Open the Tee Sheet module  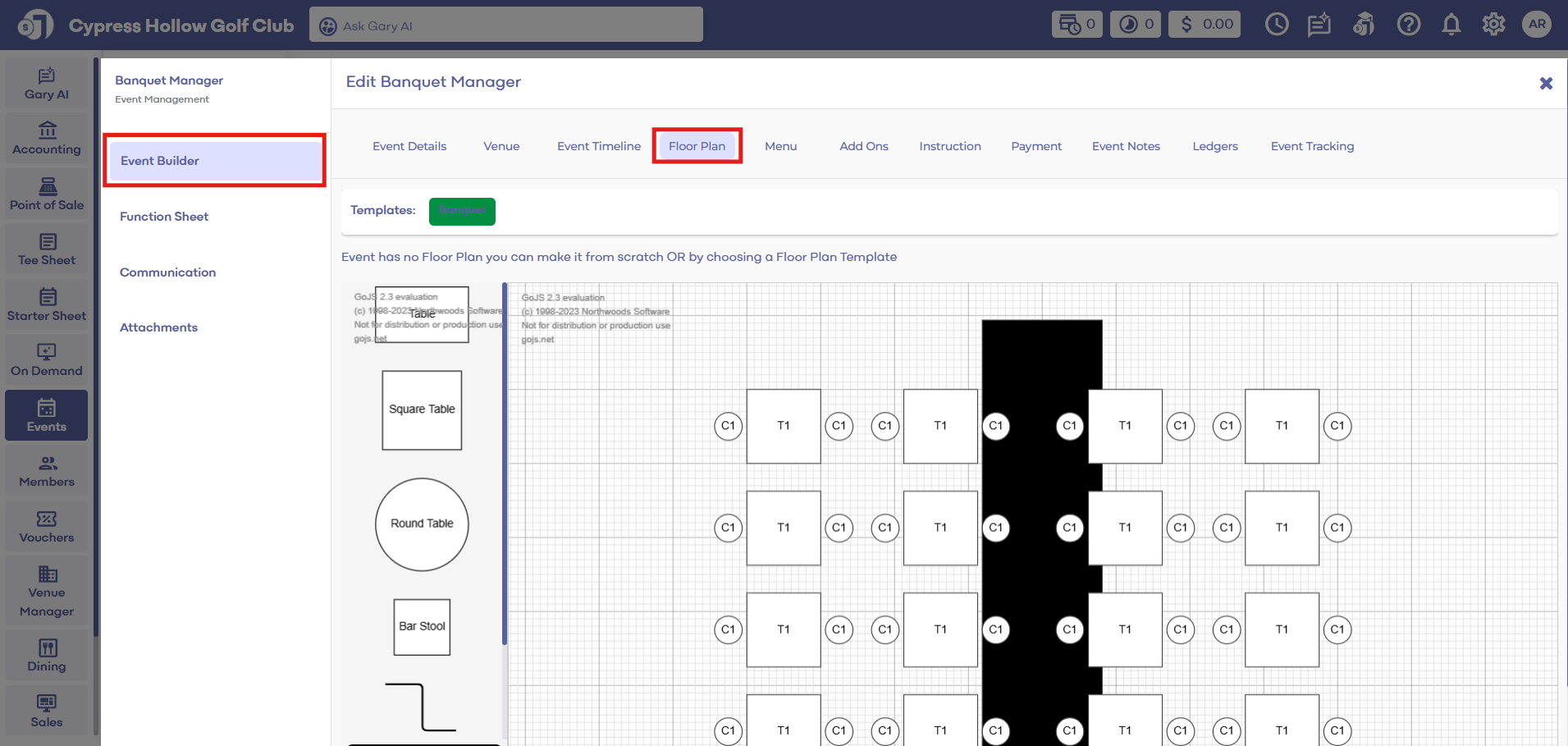pos(47,249)
